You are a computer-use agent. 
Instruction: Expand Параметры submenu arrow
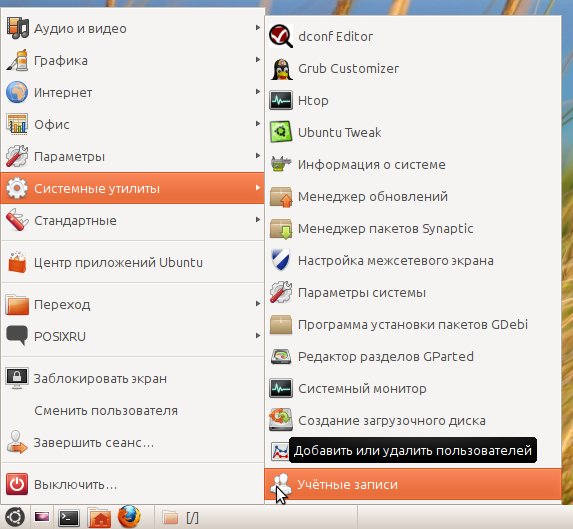pyautogui.click(x=258, y=156)
